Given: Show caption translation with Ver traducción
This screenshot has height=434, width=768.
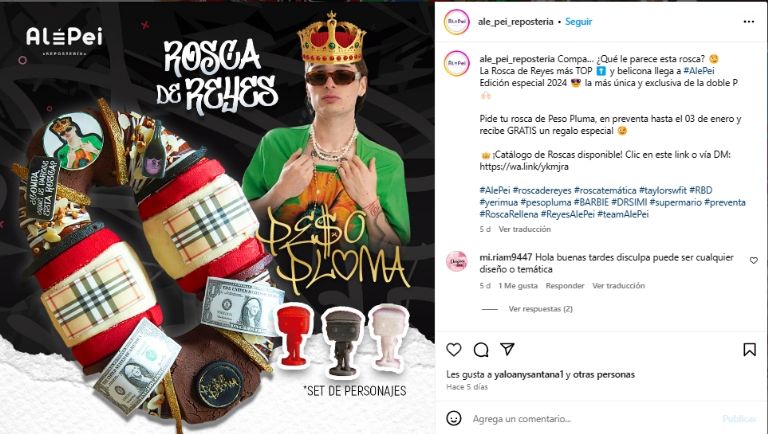Looking at the screenshot, I should click(525, 229).
